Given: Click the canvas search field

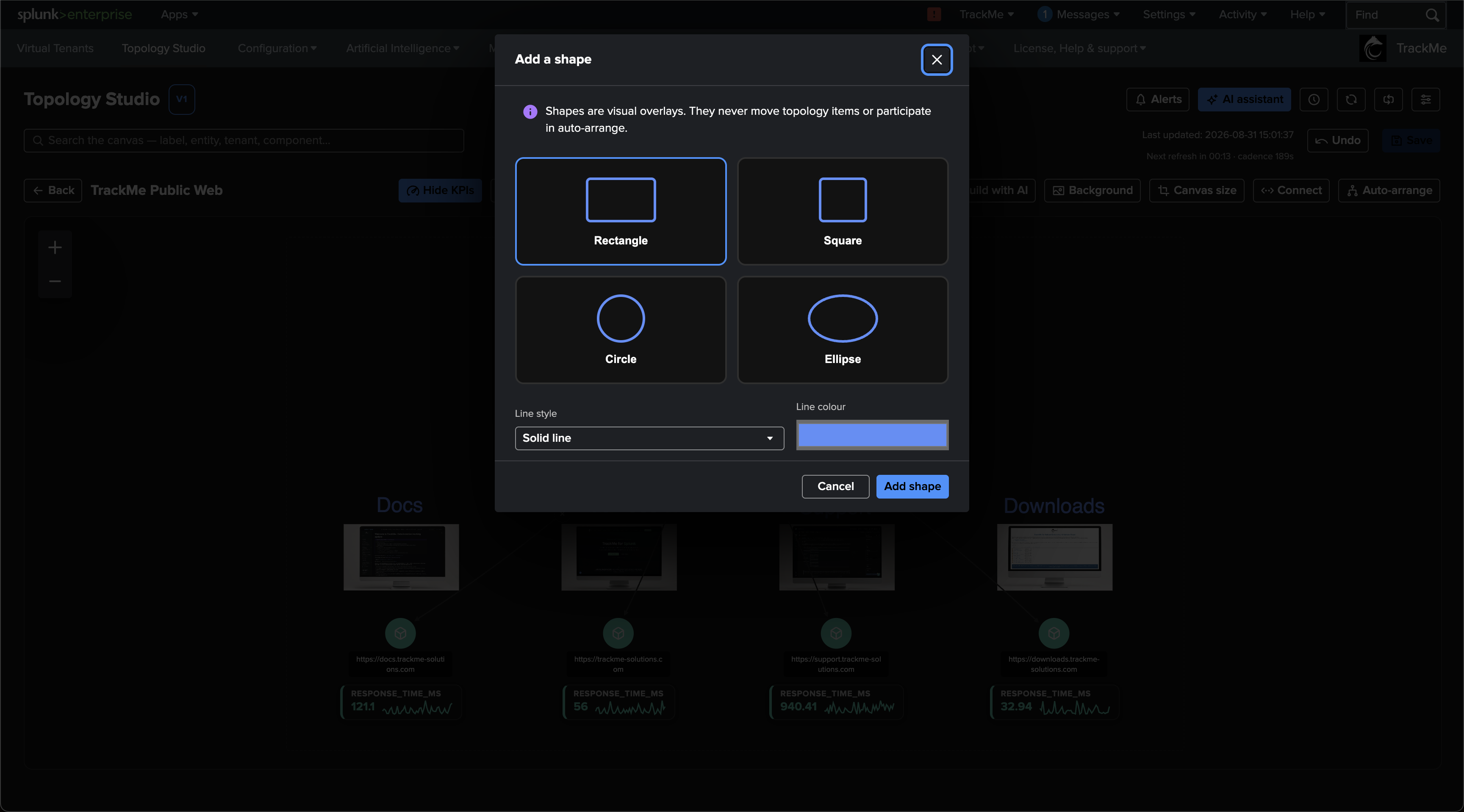Looking at the screenshot, I should tap(244, 140).
